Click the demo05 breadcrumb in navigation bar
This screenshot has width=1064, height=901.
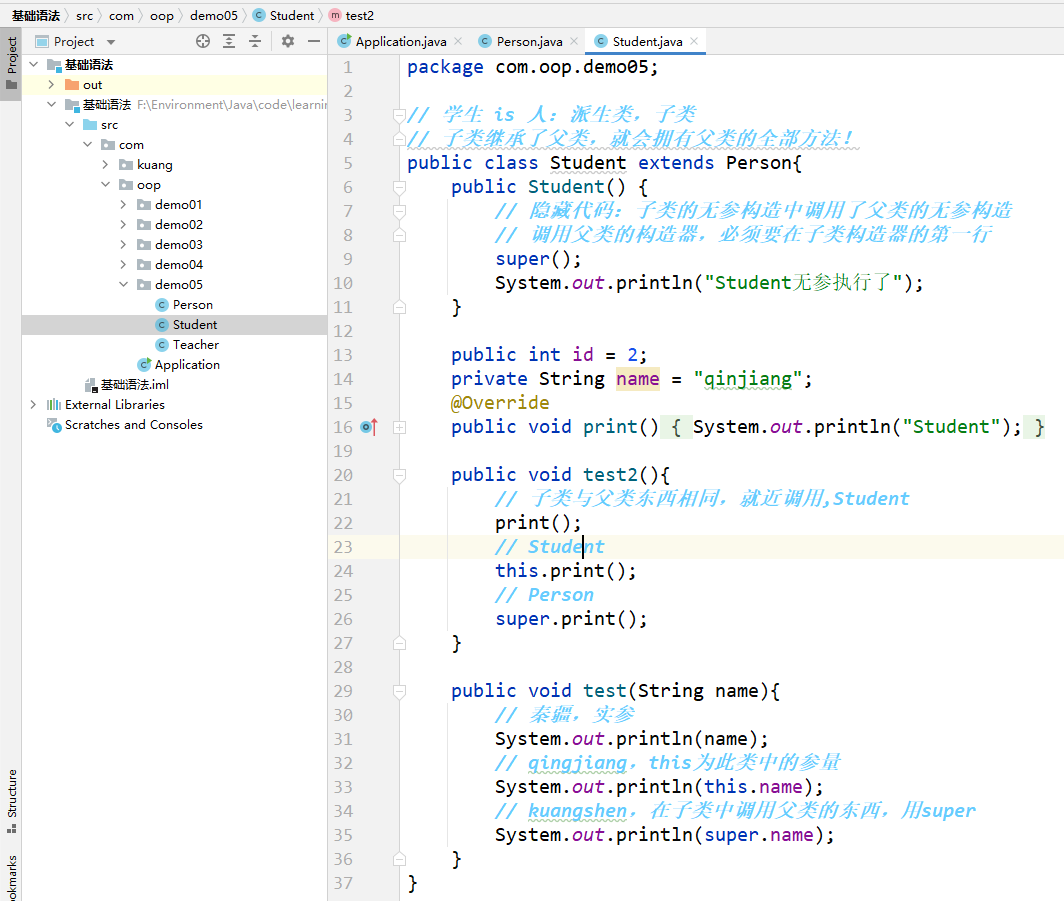pyautogui.click(x=214, y=15)
